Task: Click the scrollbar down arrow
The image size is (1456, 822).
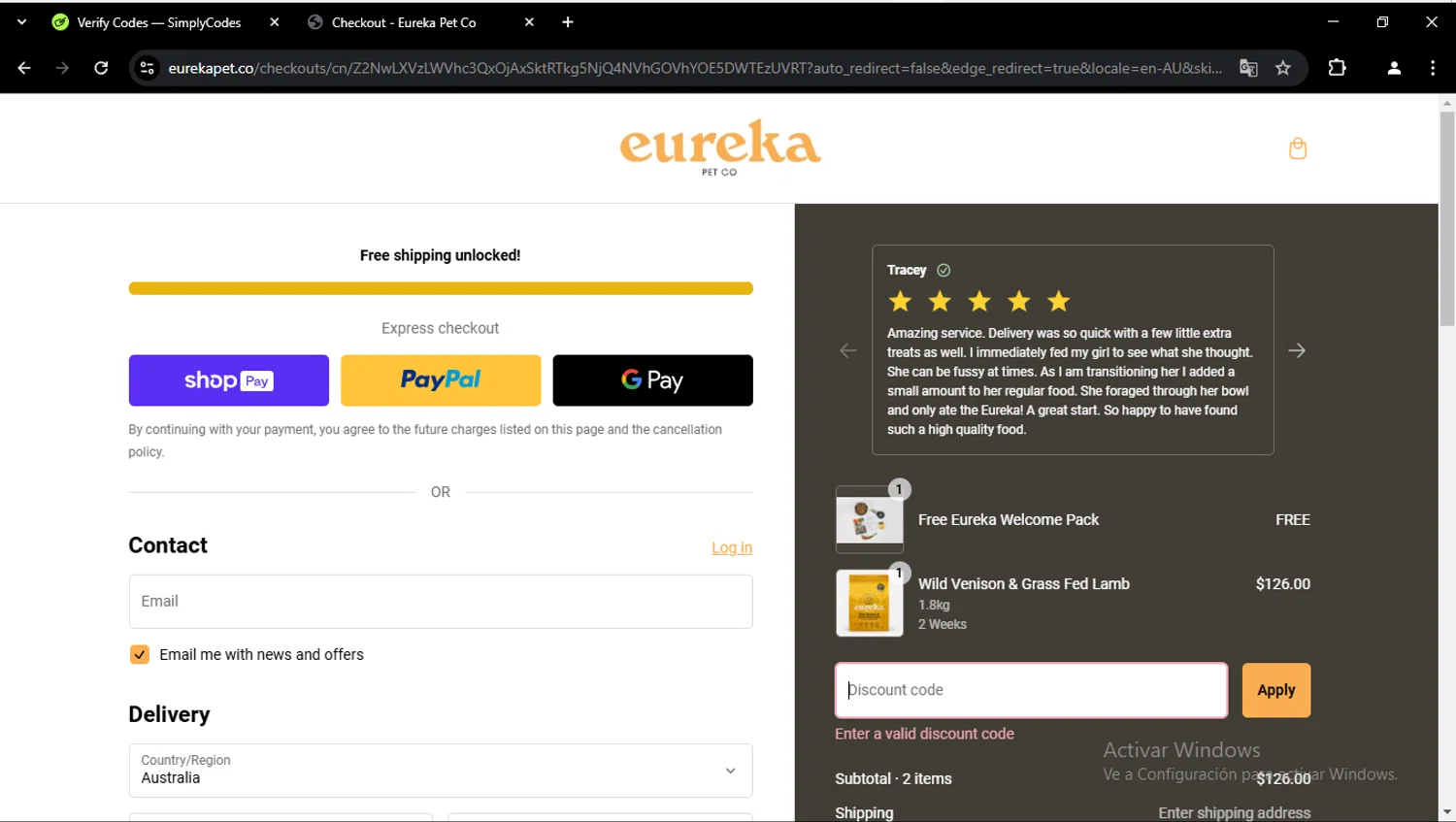Action: (1447, 812)
